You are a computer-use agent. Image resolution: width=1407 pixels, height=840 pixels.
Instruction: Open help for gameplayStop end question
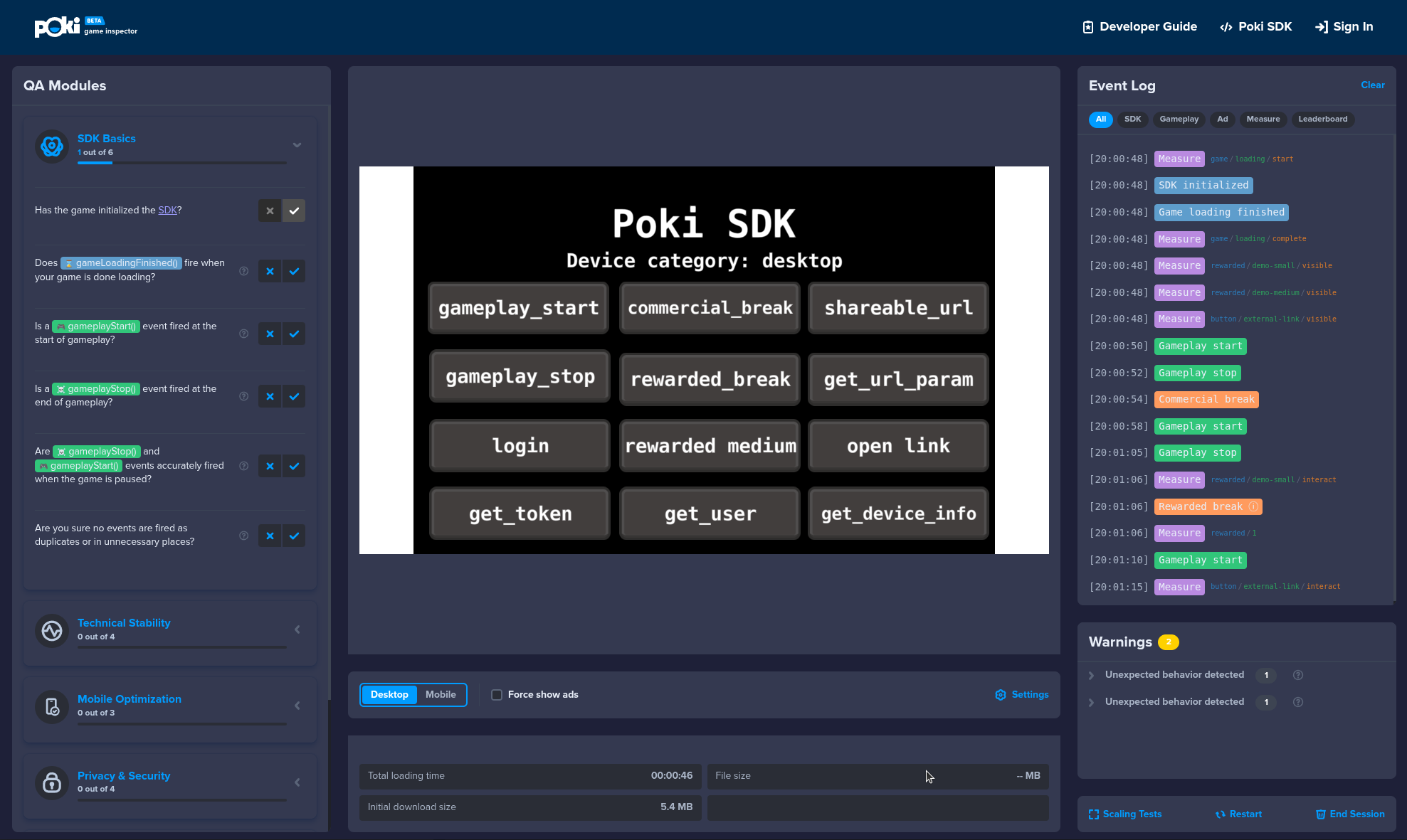tap(243, 396)
